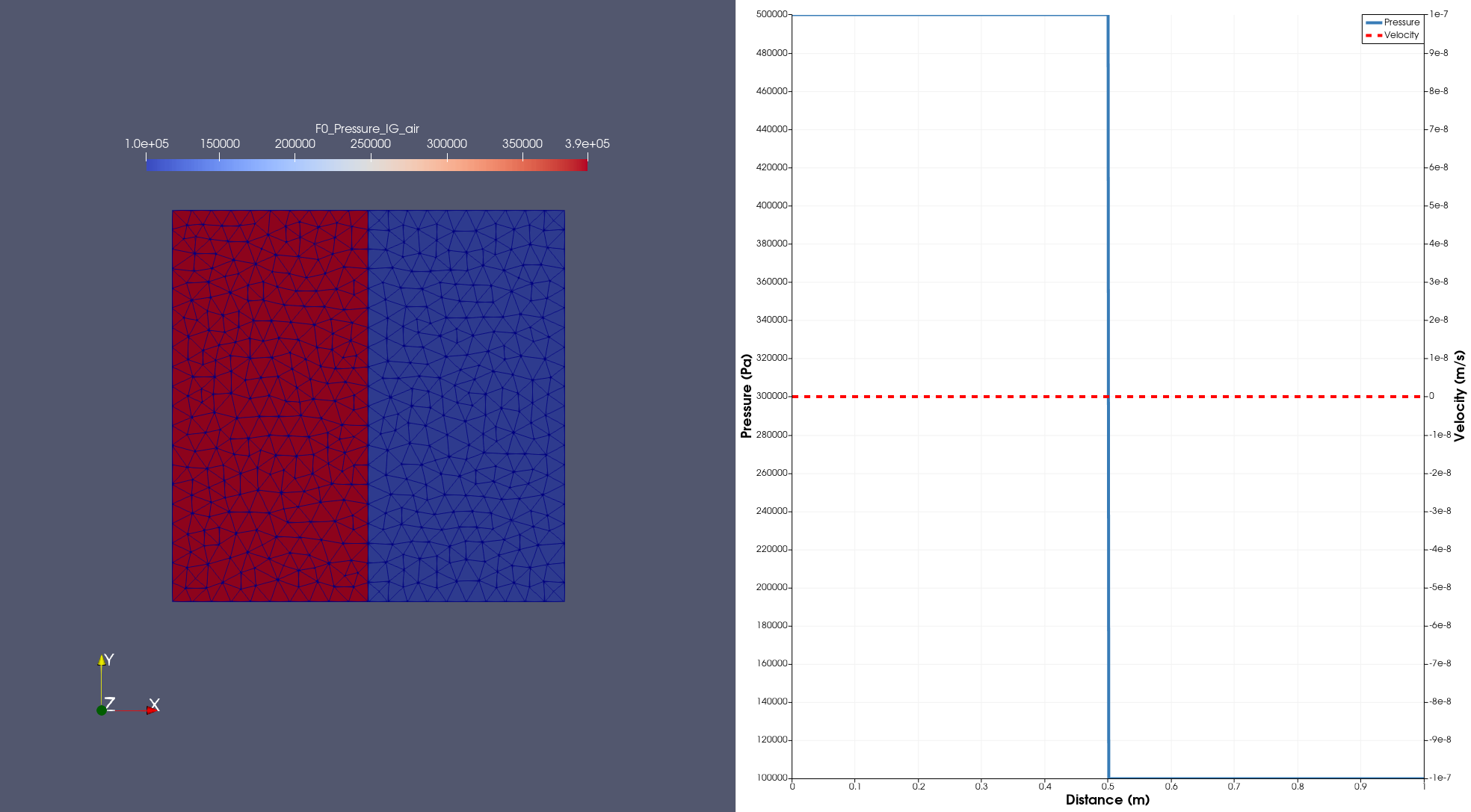
Task: Click the green origin sphere of orientation axes
Action: [x=102, y=710]
